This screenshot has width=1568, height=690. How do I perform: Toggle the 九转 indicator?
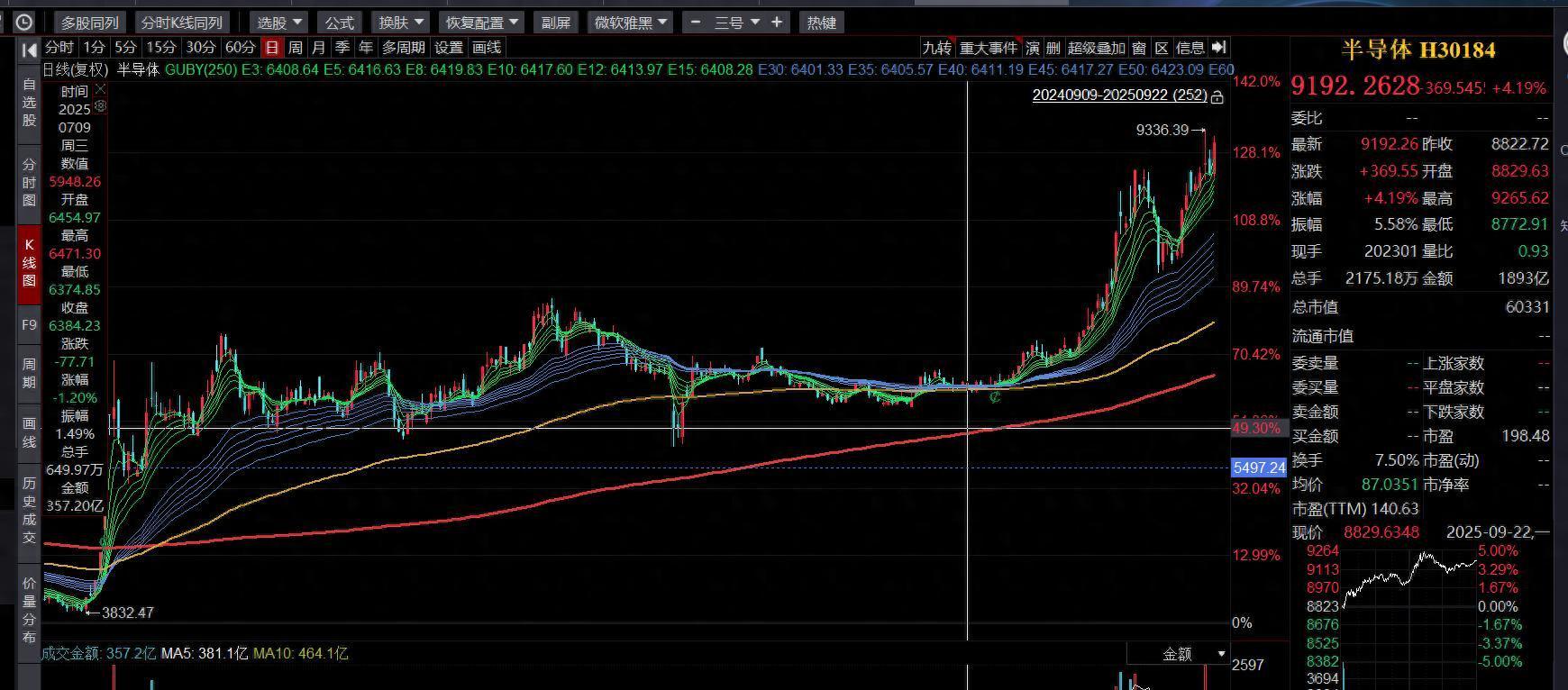pos(936,48)
